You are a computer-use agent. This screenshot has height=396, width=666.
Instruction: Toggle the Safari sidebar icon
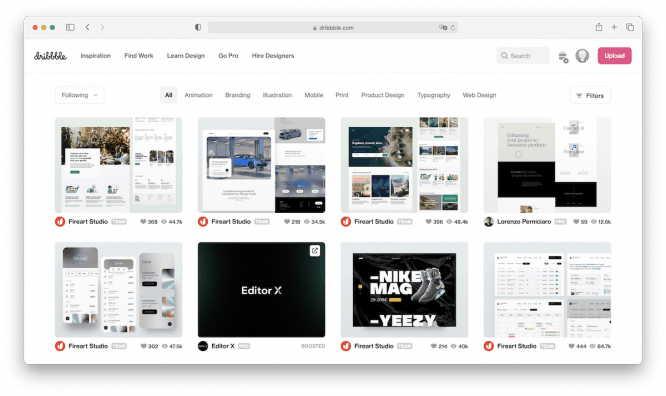70,27
